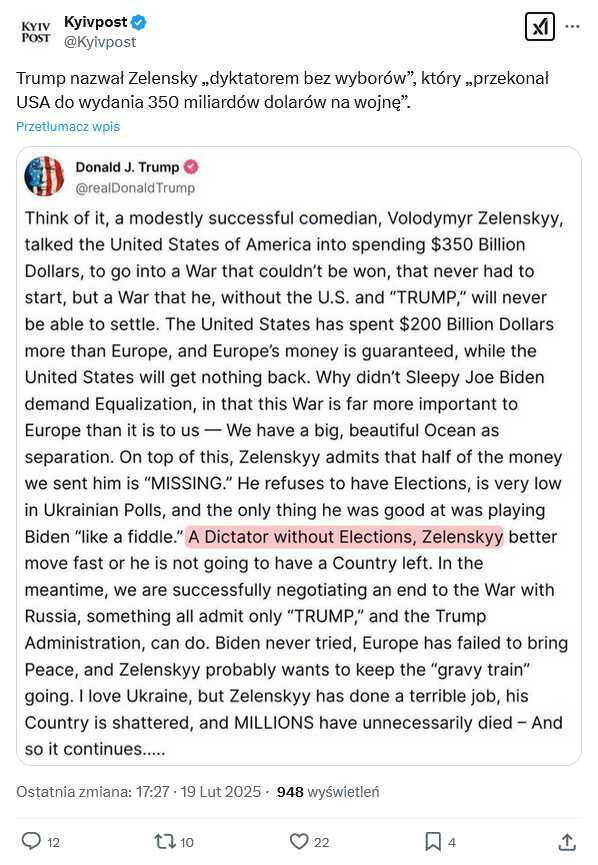Screen dimensions: 598x865
Task: Open Donald J. Trump profile avatar
Action: pos(44,177)
